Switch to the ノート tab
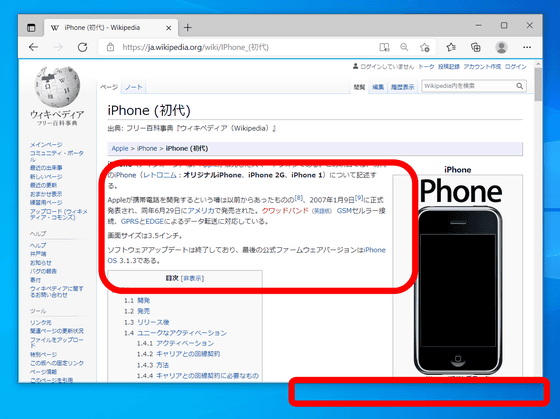560x419 pixels. (x=134, y=87)
